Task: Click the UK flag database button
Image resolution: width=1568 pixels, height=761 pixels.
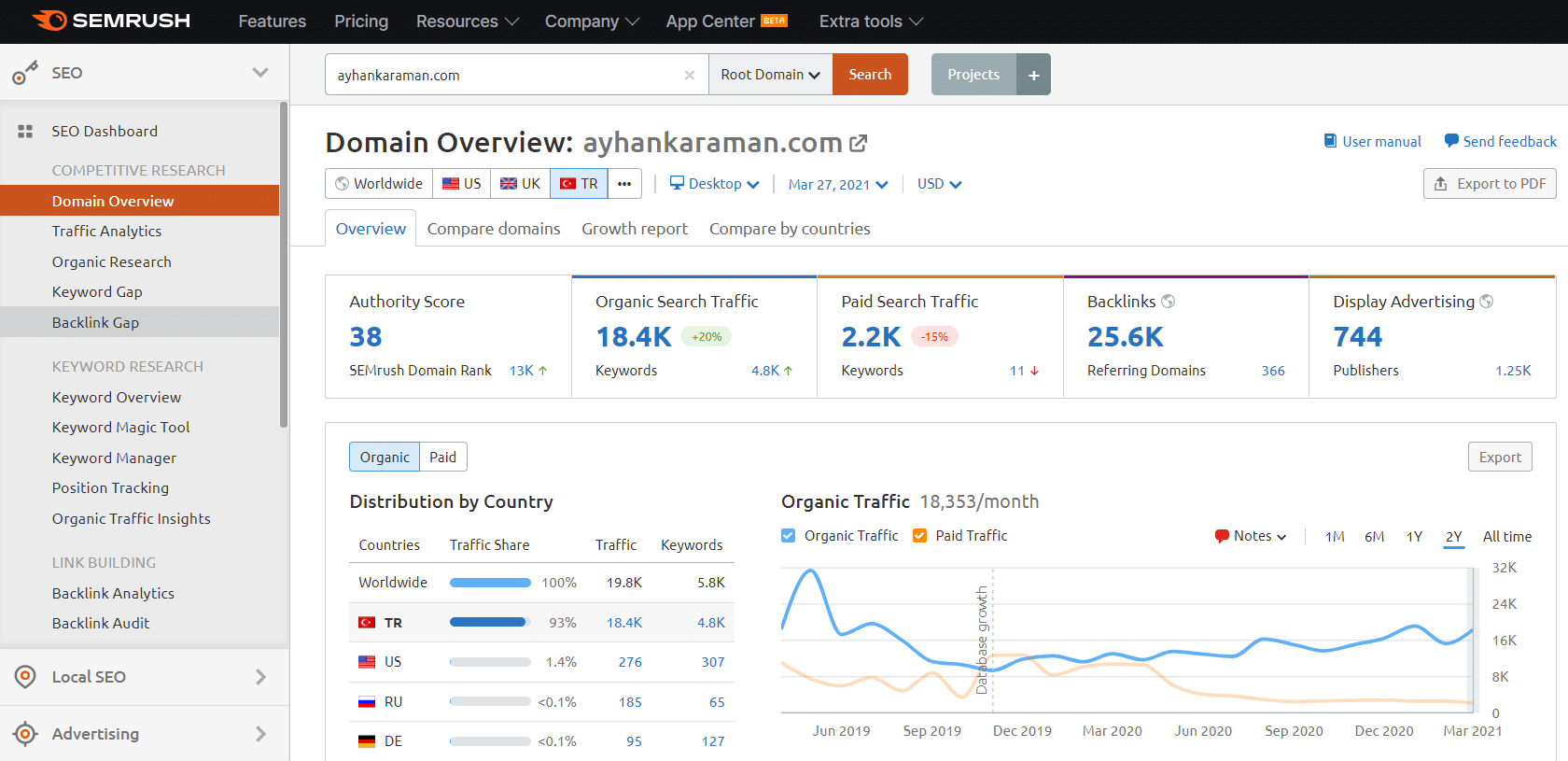Action: tap(520, 184)
